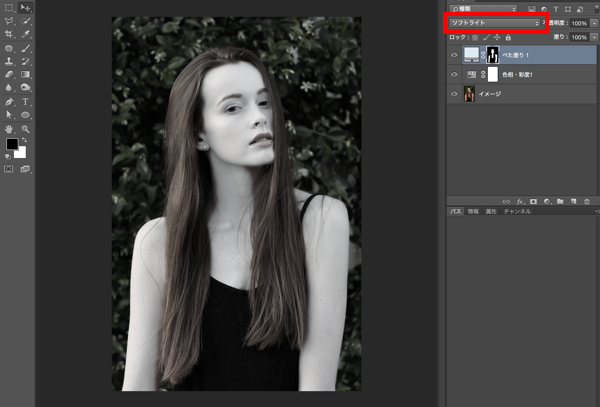Click the 色相・彩度1 layer mask thumbnail
The height and width of the screenshot is (407, 600).
tap(492, 75)
